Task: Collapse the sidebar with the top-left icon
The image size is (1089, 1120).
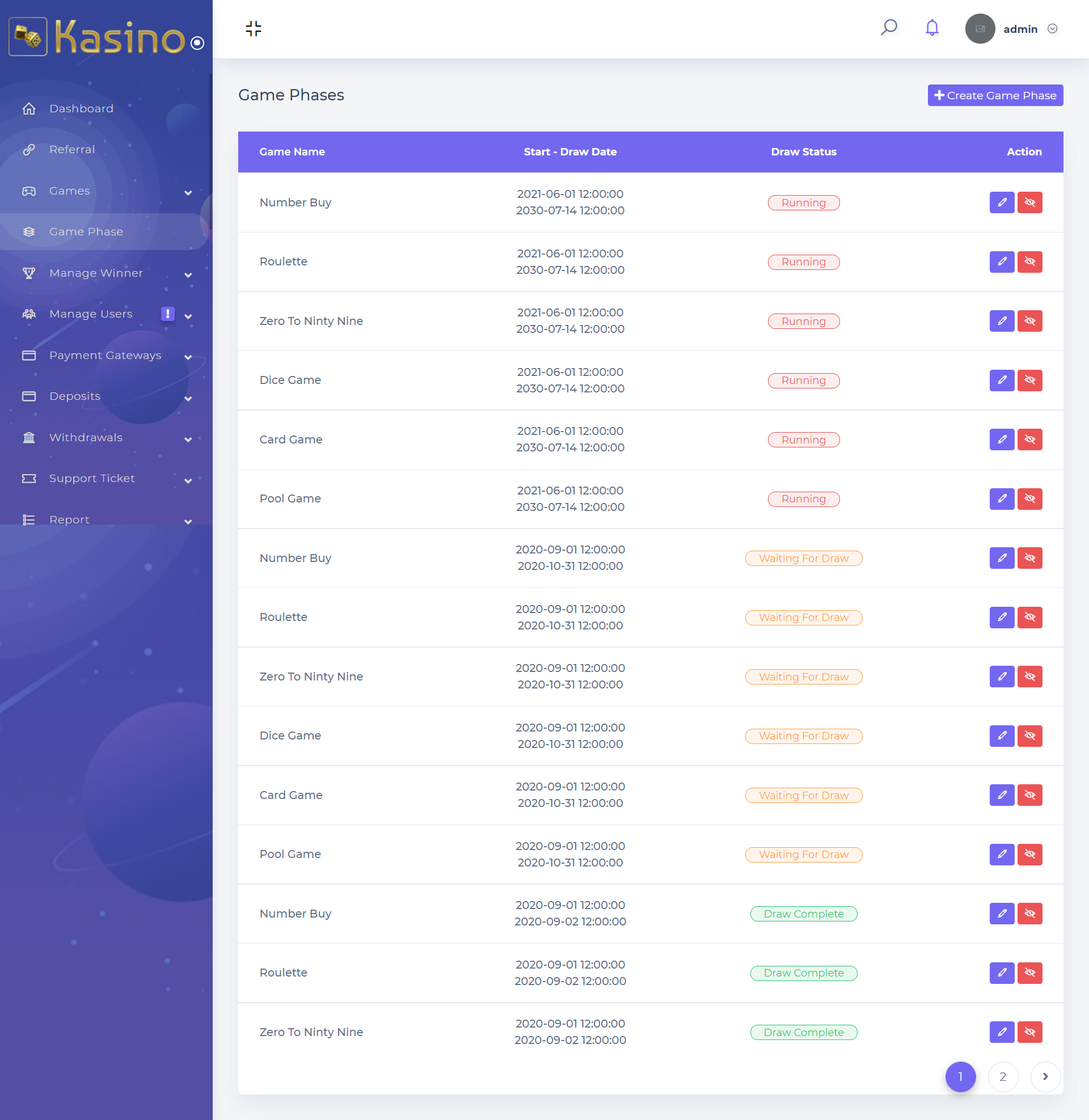Action: (x=253, y=28)
